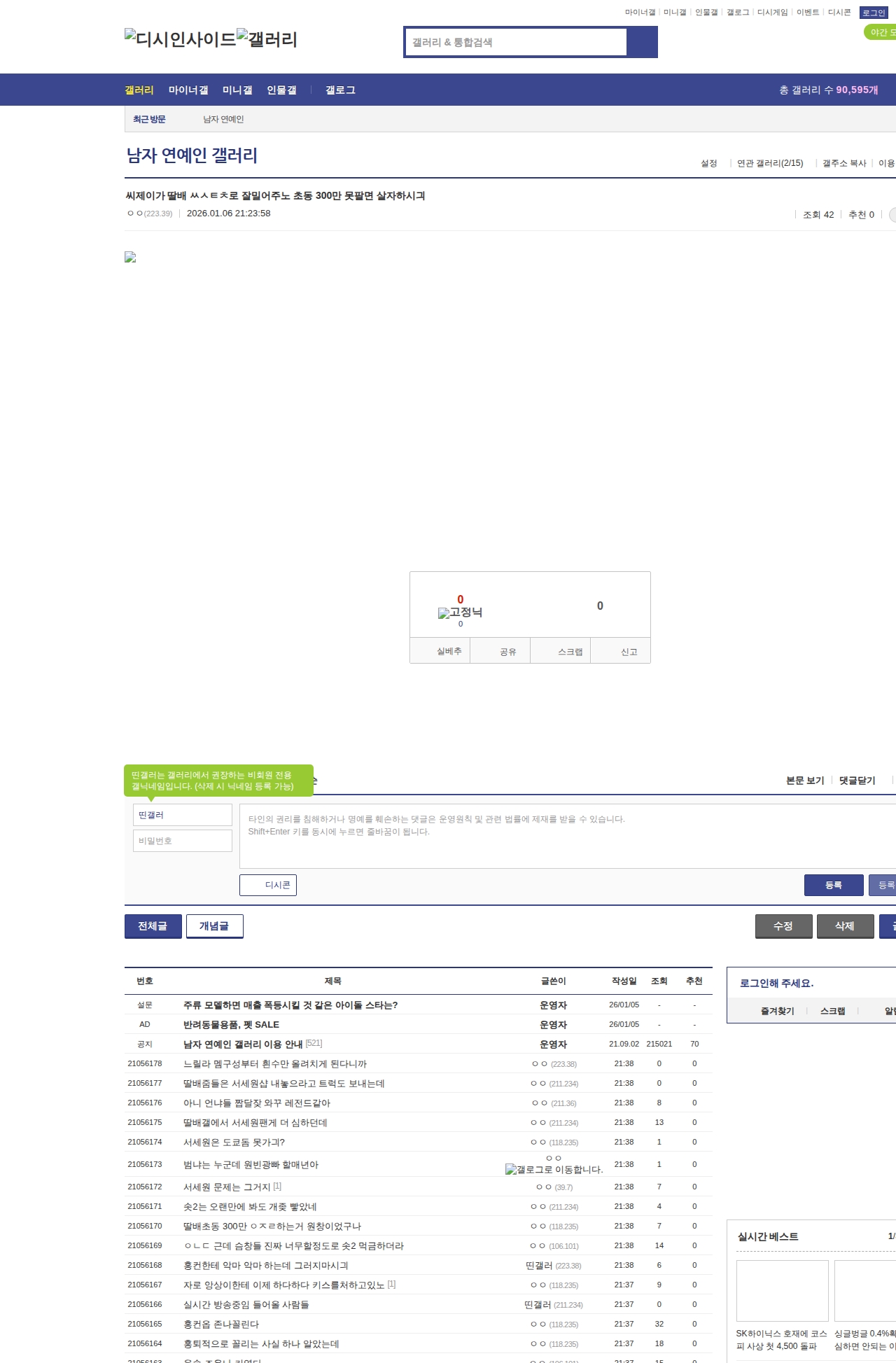896x1363 pixels.
Task: Click the 디시인사이드 logo image
Action: click(181, 39)
